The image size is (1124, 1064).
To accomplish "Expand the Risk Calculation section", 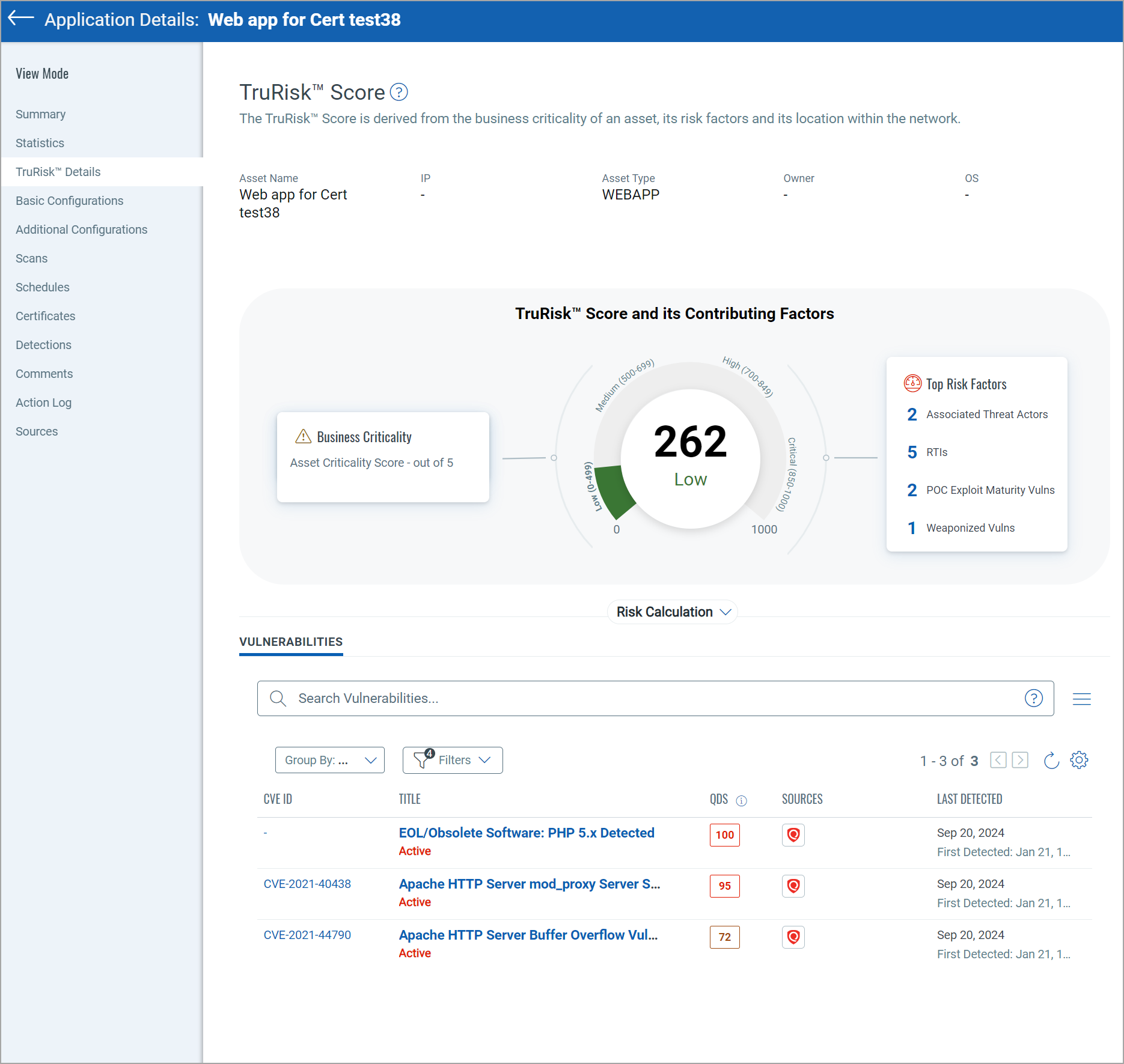I will (671, 612).
